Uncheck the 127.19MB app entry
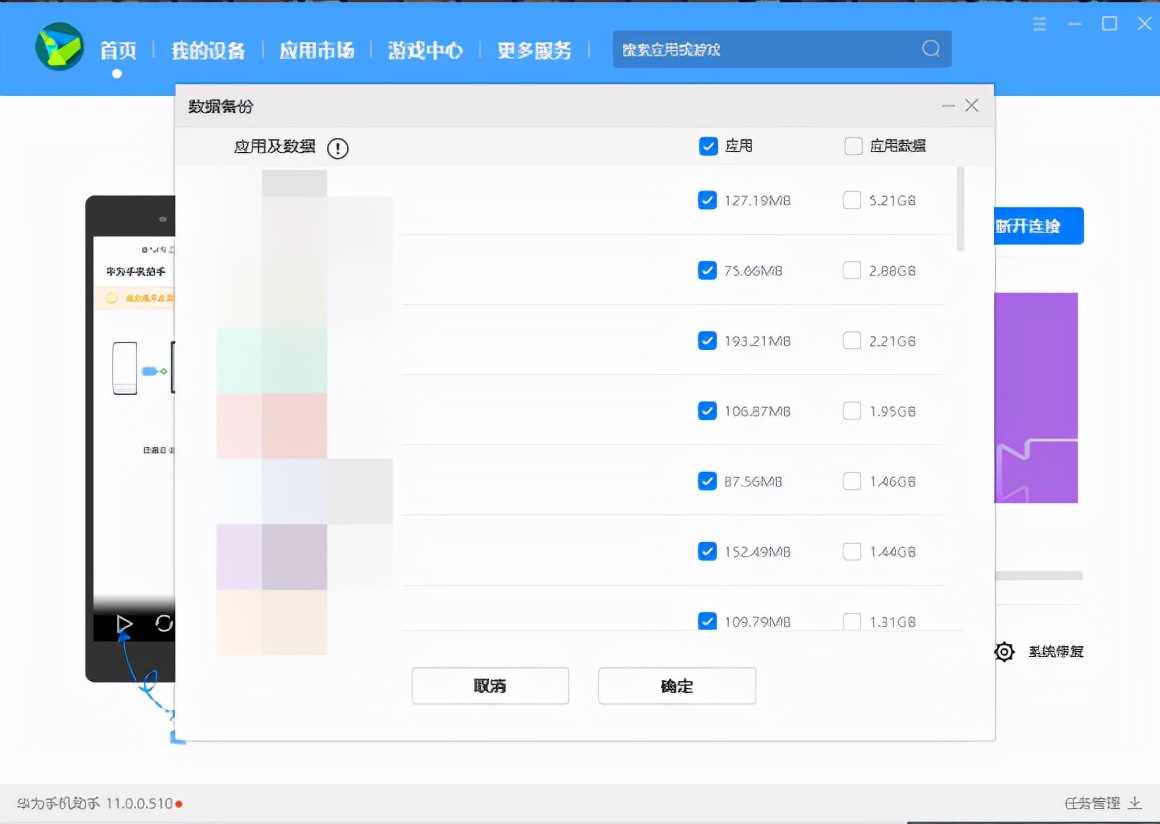This screenshot has height=824, width=1160. point(708,200)
